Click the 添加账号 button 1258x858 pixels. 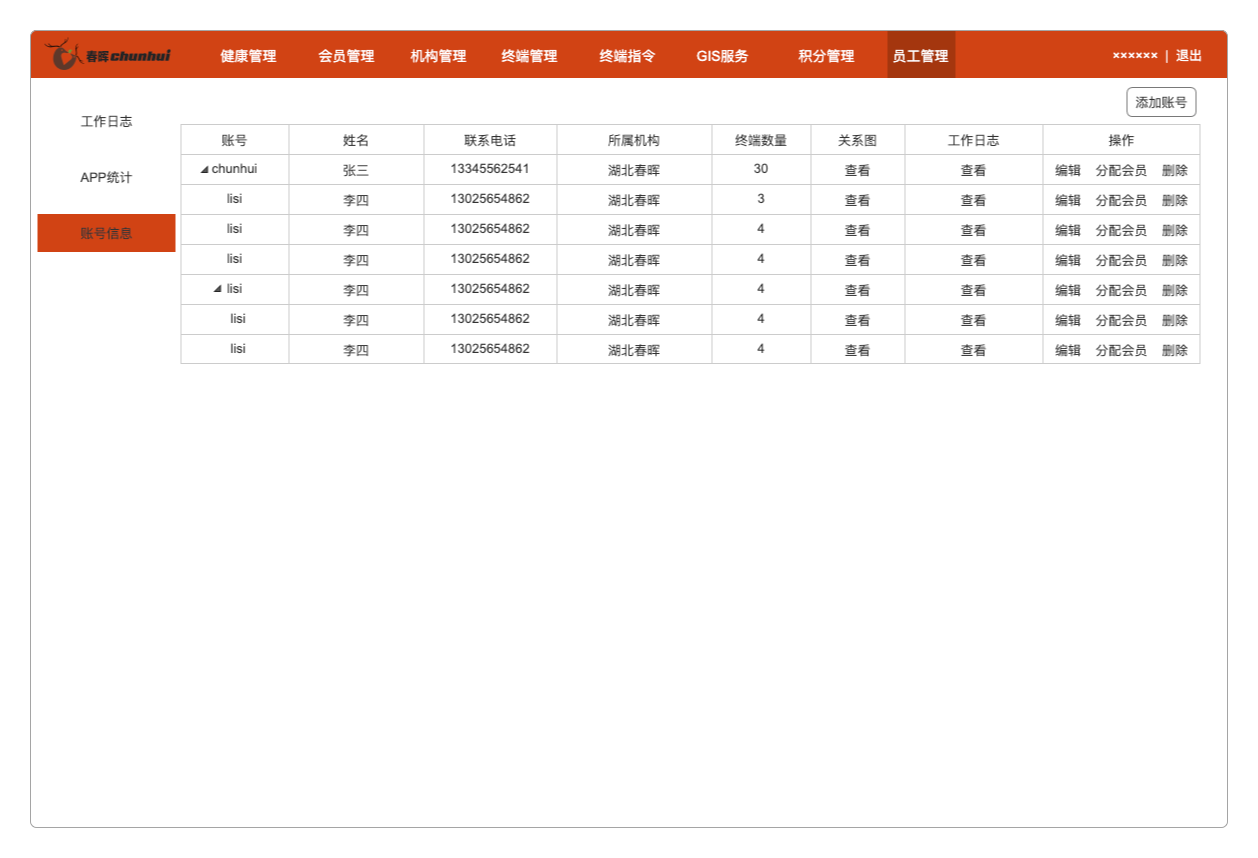point(1161,102)
